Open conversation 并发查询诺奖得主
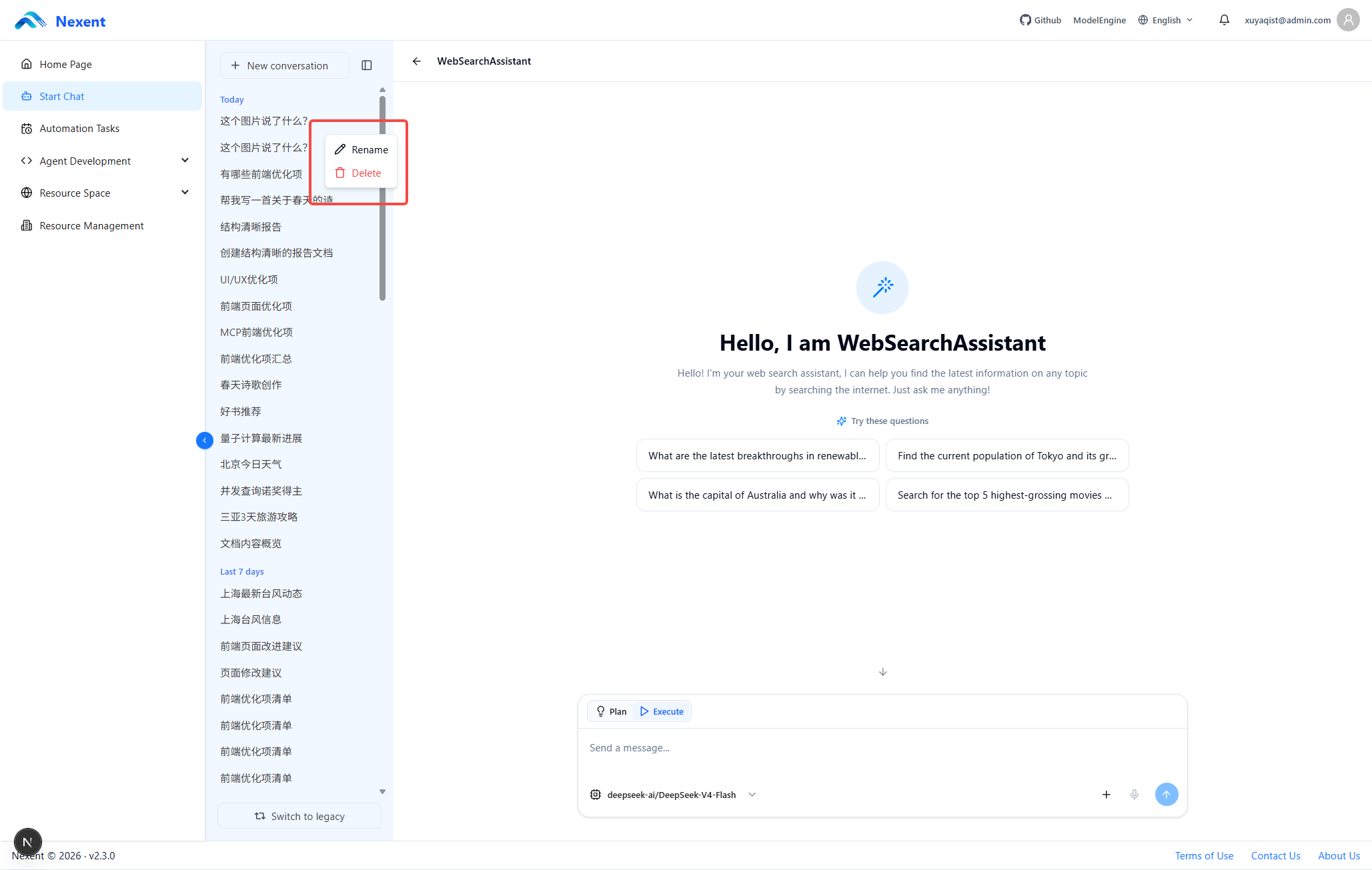The height and width of the screenshot is (870, 1372). 261,491
